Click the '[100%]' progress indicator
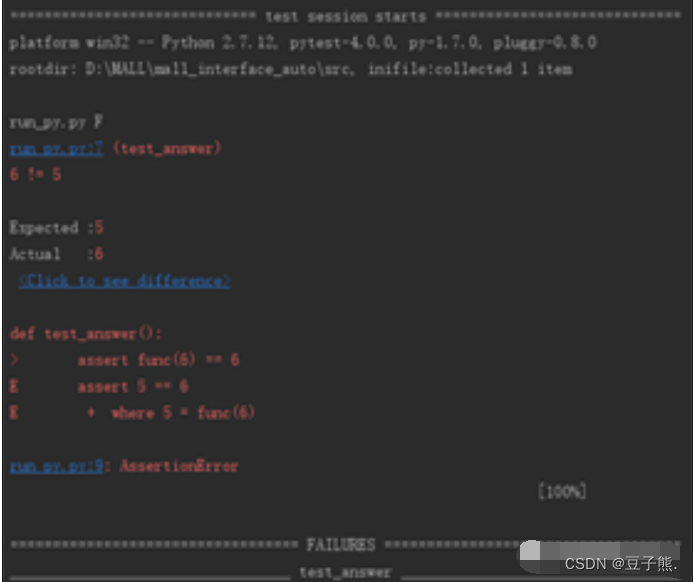 pos(562,491)
